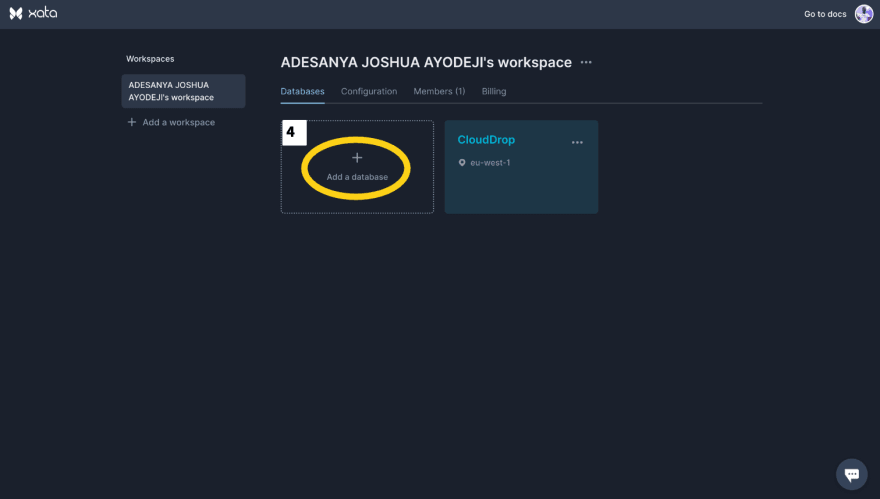Follow the Go to docs link

click(x=825, y=14)
